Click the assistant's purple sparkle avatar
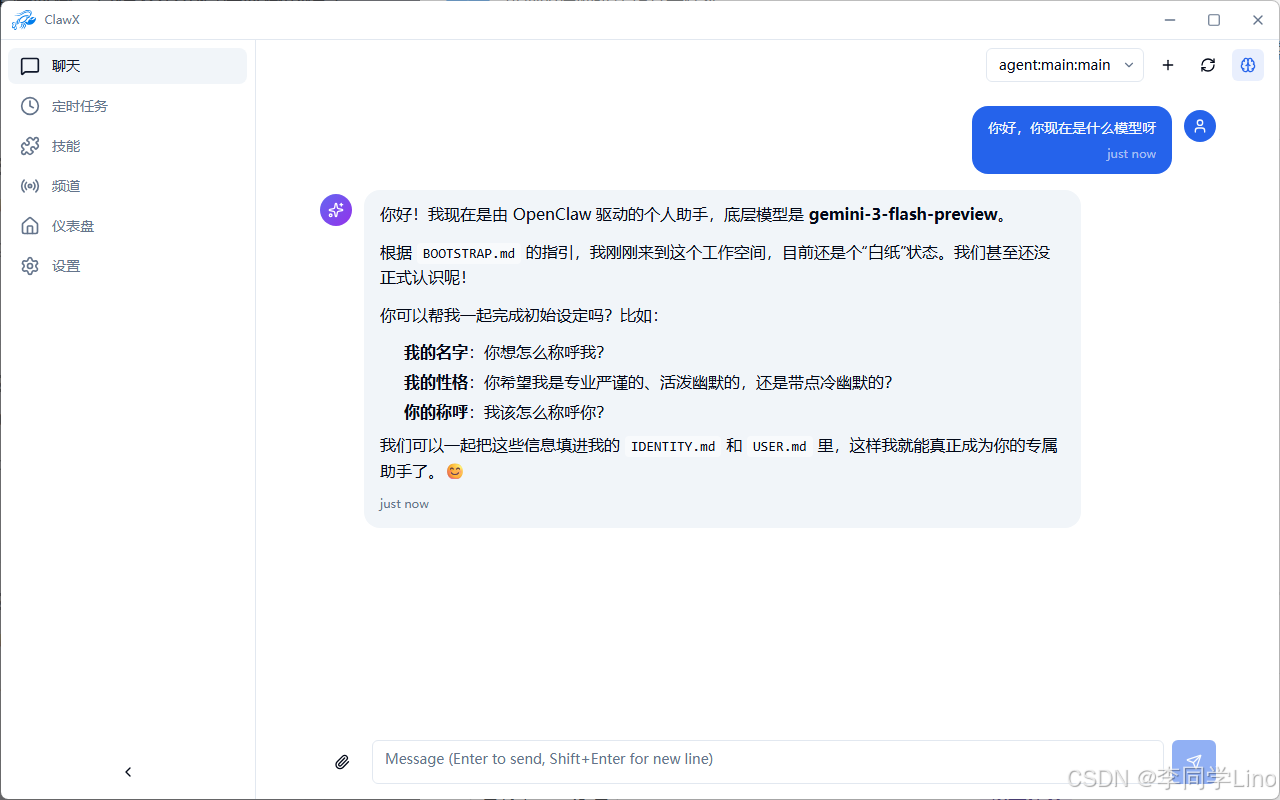1280x800 pixels. coord(335,209)
